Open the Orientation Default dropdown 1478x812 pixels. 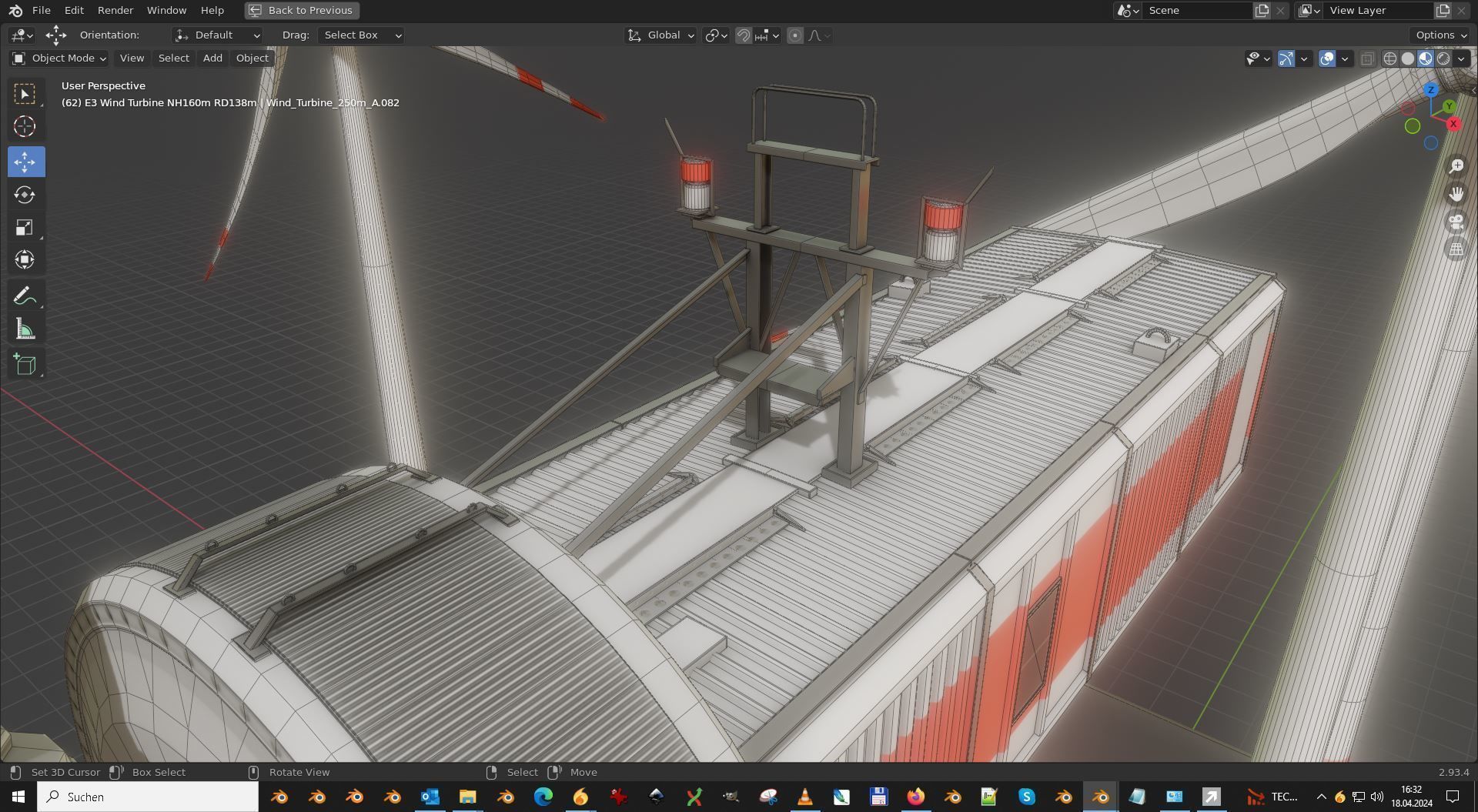pyautogui.click(x=217, y=35)
